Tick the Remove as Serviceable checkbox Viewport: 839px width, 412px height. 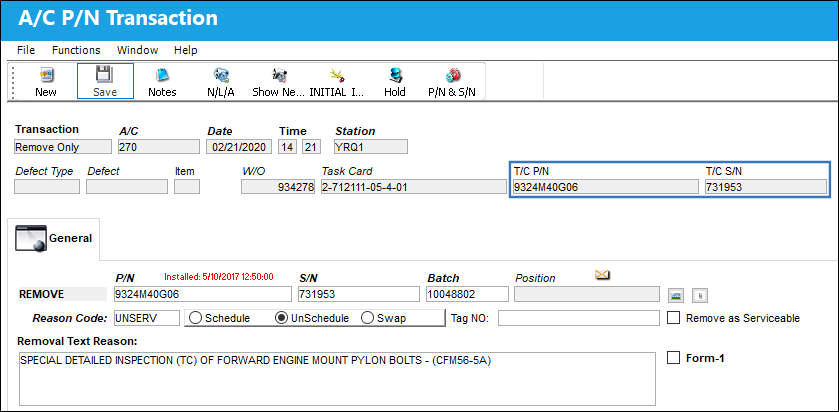(x=674, y=318)
